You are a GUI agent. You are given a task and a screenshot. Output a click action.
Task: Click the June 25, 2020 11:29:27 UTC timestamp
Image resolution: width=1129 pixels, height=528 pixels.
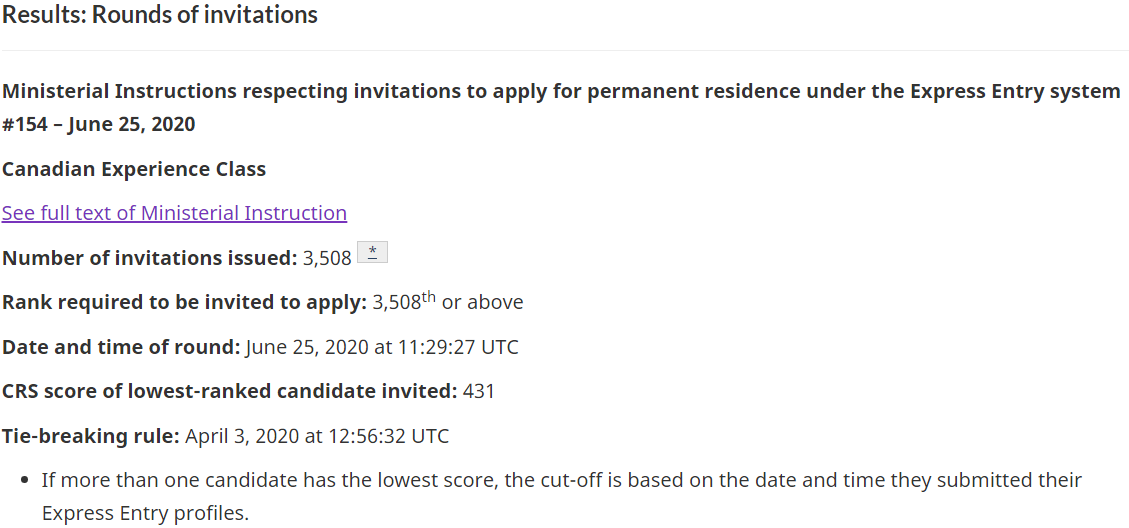[x=382, y=347]
